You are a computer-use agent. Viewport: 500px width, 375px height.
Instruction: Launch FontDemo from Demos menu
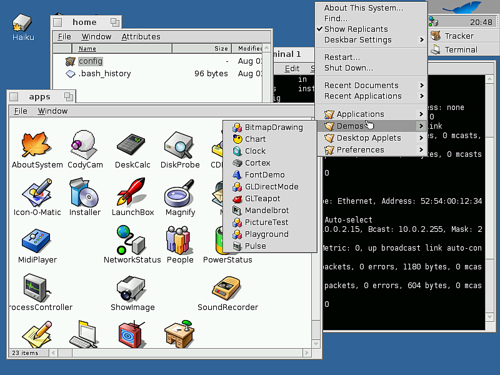click(x=269, y=175)
